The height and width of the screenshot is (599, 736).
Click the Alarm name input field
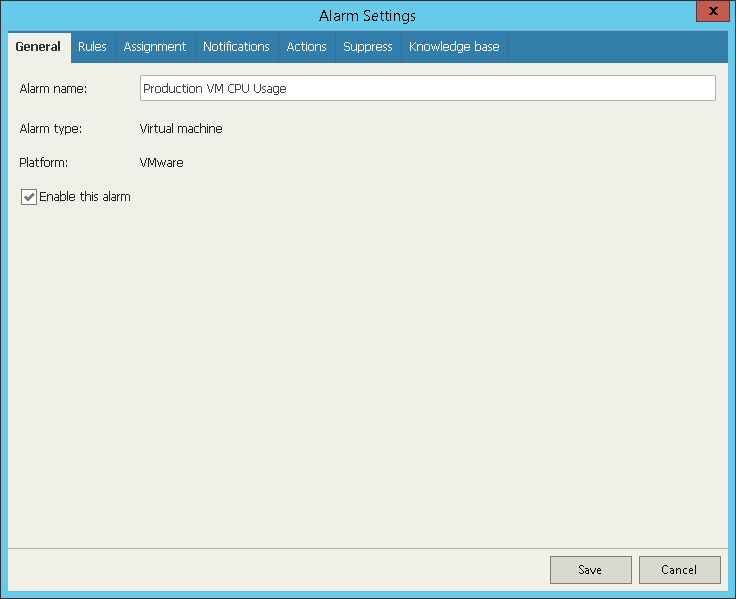[428, 88]
